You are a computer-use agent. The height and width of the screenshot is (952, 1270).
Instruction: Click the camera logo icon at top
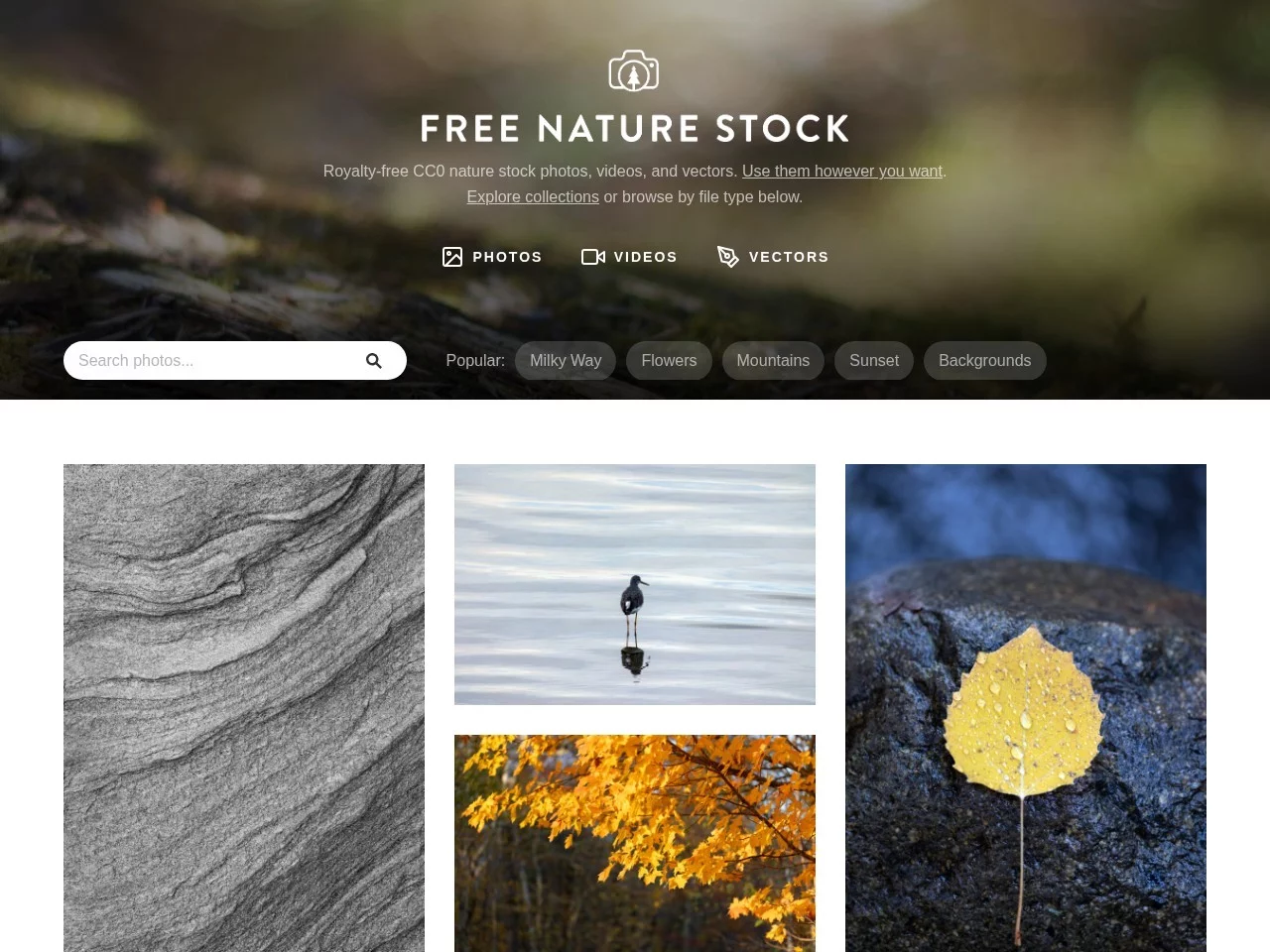tap(634, 70)
